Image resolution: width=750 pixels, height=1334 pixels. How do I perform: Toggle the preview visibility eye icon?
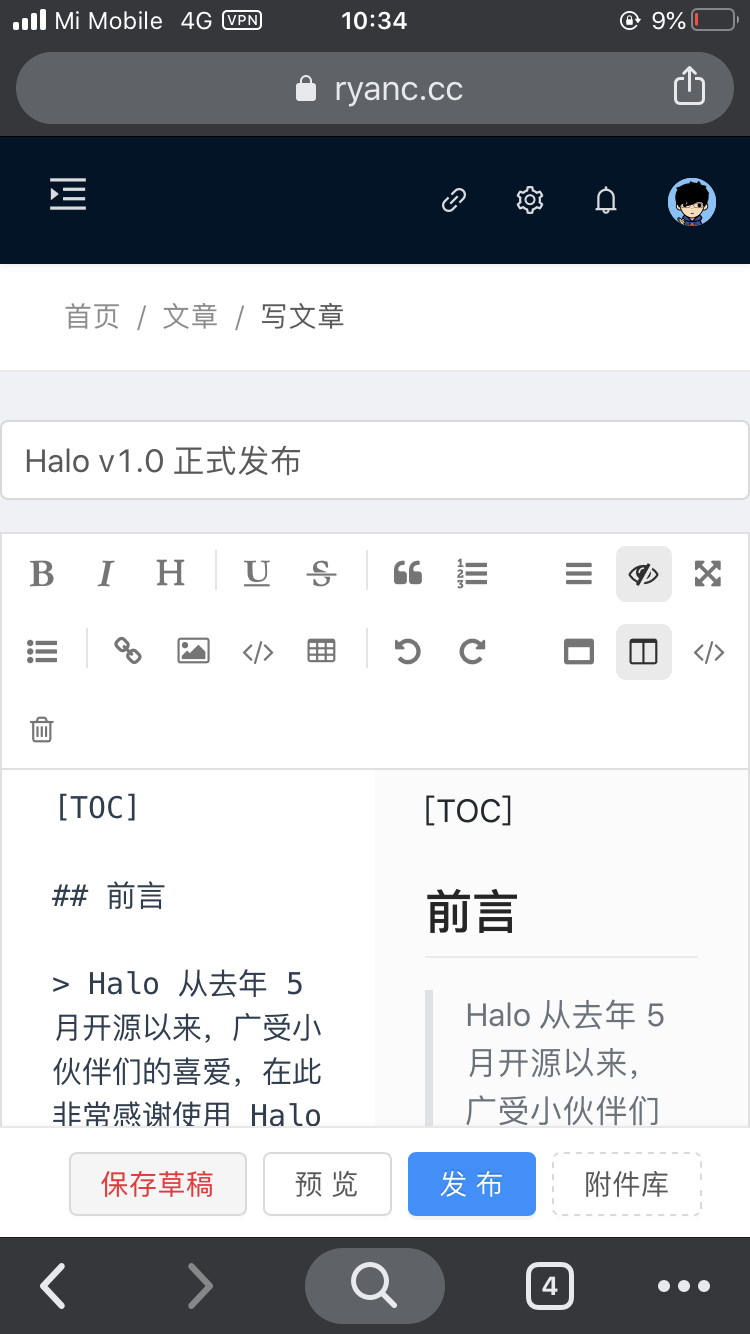[x=643, y=573]
